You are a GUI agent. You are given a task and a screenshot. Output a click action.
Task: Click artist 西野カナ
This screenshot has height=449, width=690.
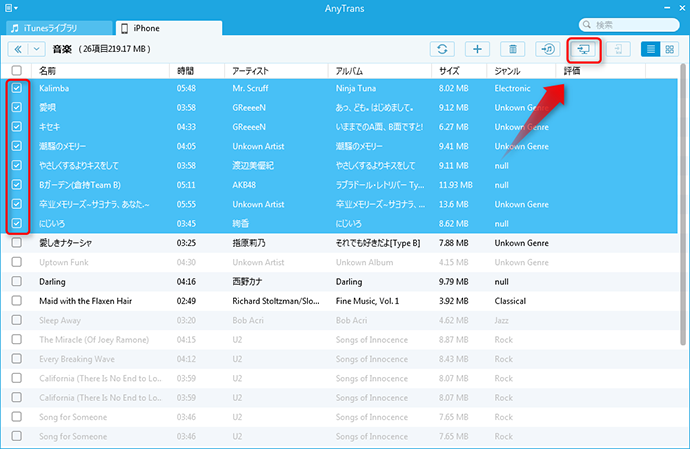247,282
